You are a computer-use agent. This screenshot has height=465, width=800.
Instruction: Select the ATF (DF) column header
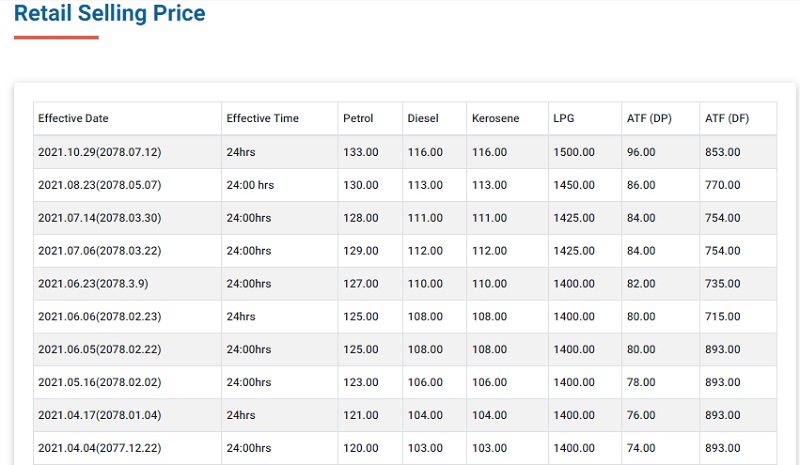(727, 118)
